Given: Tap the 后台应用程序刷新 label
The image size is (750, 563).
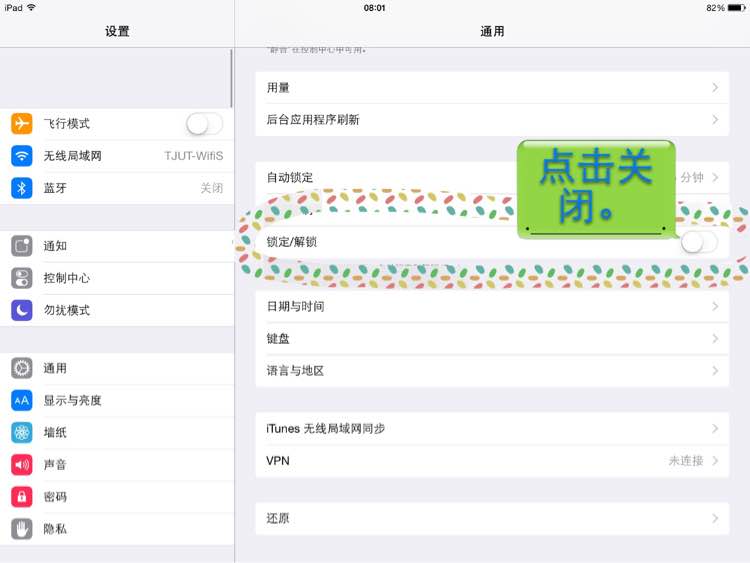Looking at the screenshot, I should (x=313, y=120).
